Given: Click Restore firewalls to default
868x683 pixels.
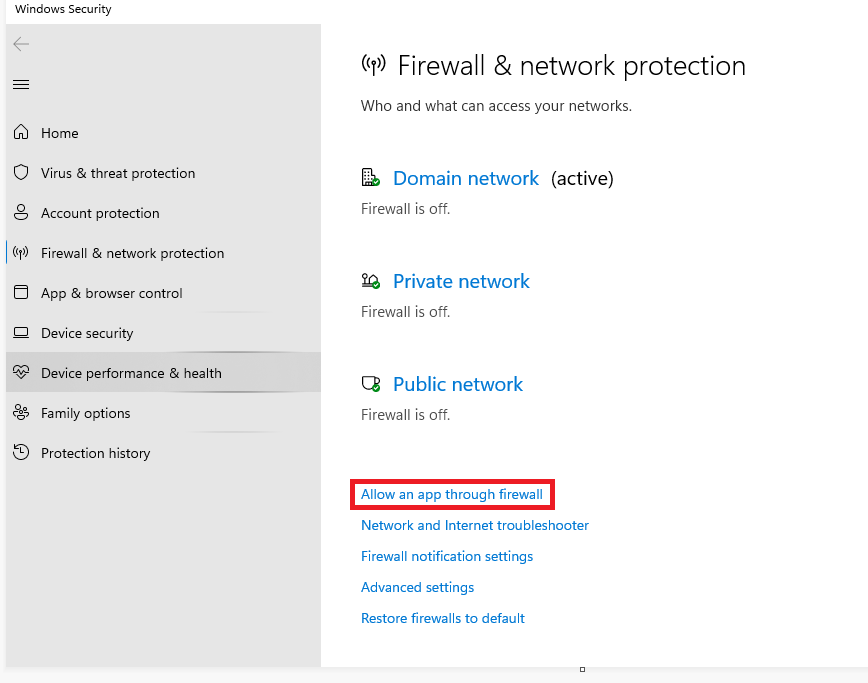Looking at the screenshot, I should tap(443, 618).
